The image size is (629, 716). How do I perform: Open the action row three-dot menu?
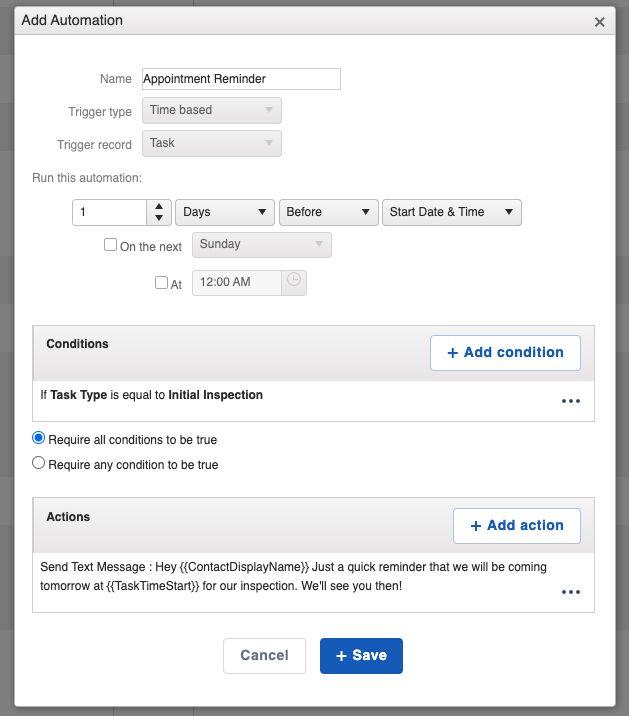point(571,592)
